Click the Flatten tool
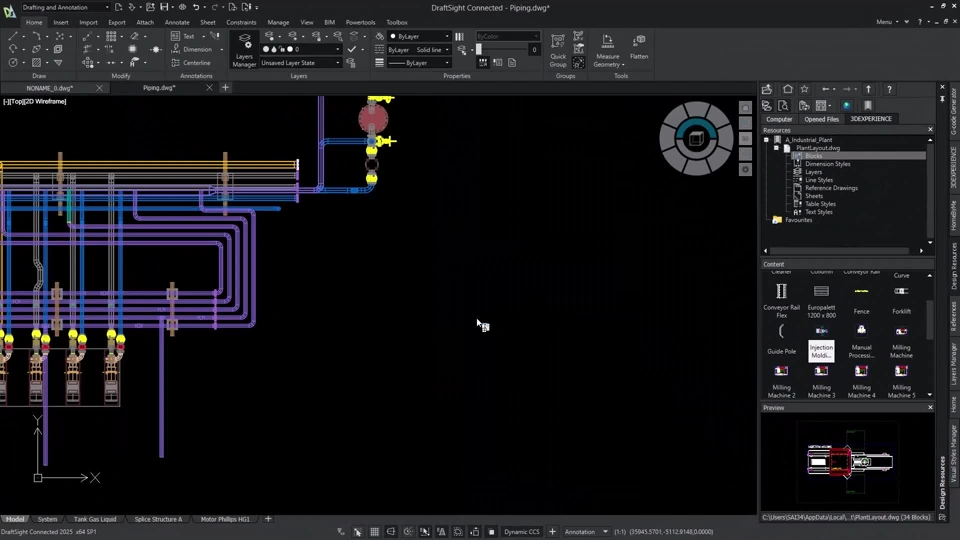Image resolution: width=960 pixels, height=540 pixels. pos(639,47)
